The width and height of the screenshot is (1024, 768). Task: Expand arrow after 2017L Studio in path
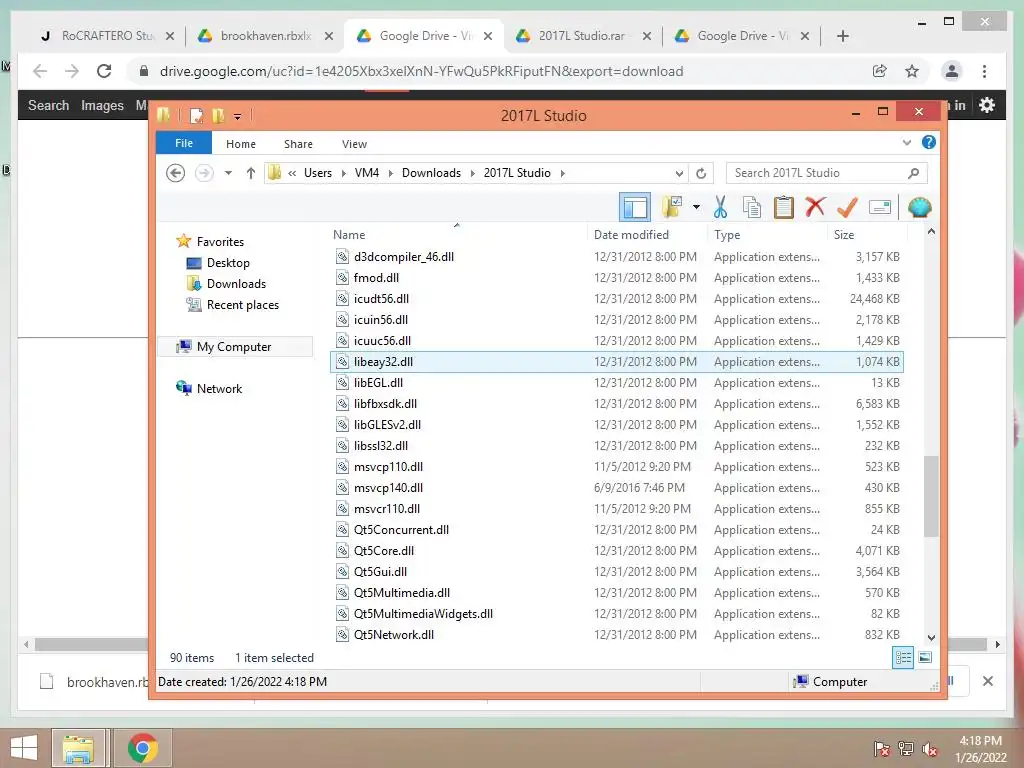tap(562, 173)
